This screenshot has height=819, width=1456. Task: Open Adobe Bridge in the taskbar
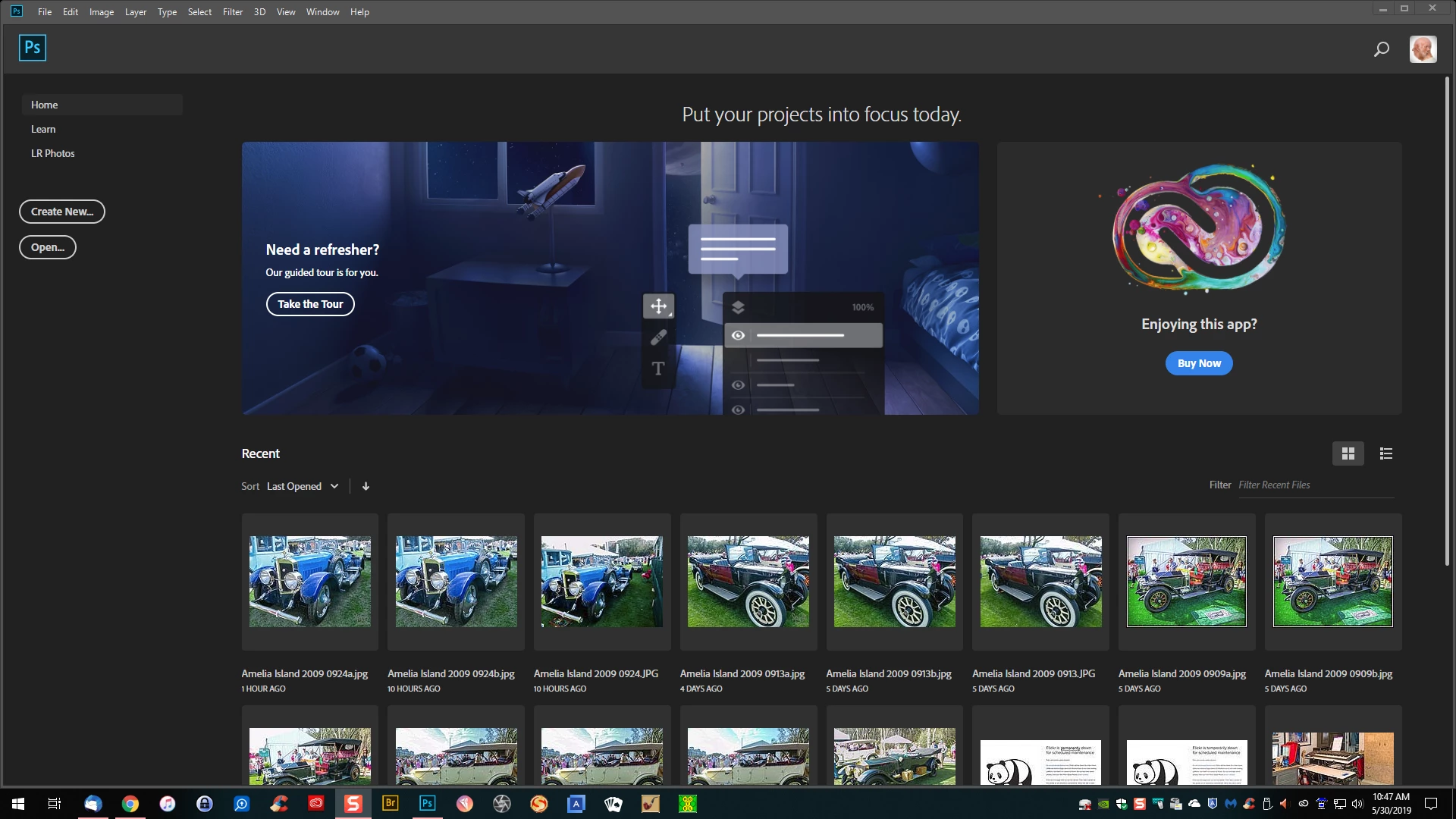(x=391, y=803)
